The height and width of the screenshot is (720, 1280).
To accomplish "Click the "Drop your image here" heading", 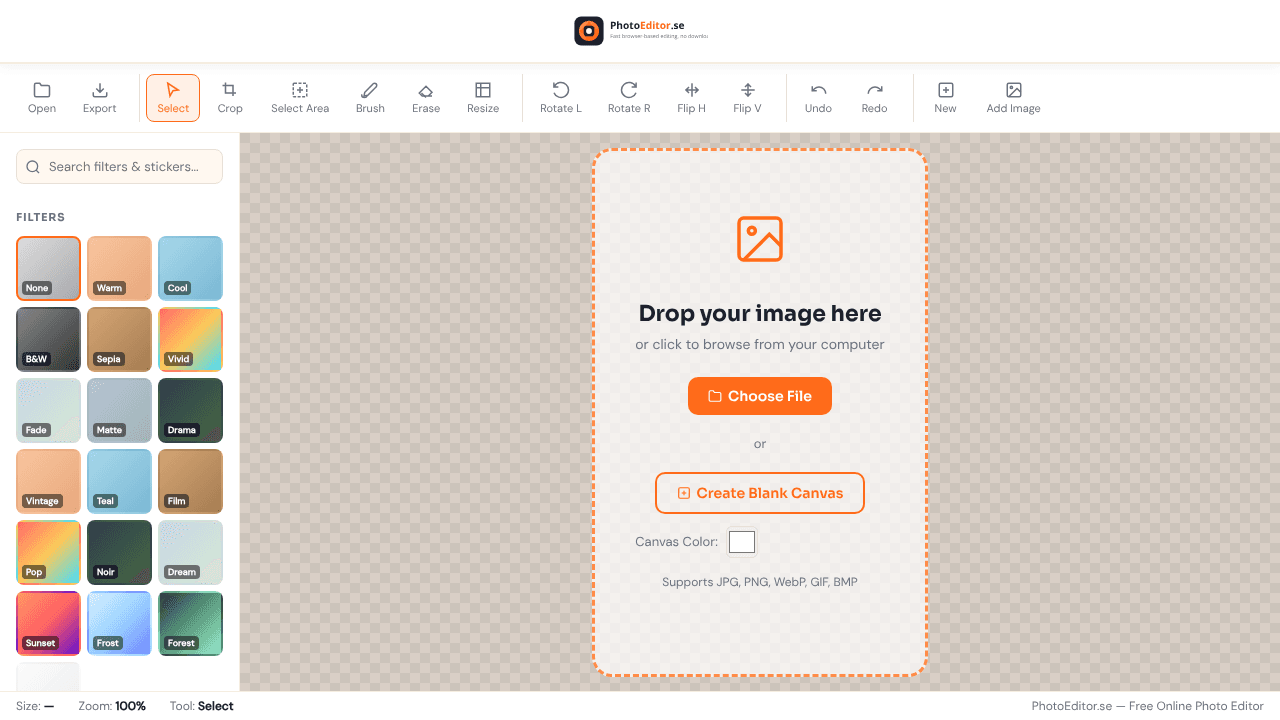I will (760, 313).
